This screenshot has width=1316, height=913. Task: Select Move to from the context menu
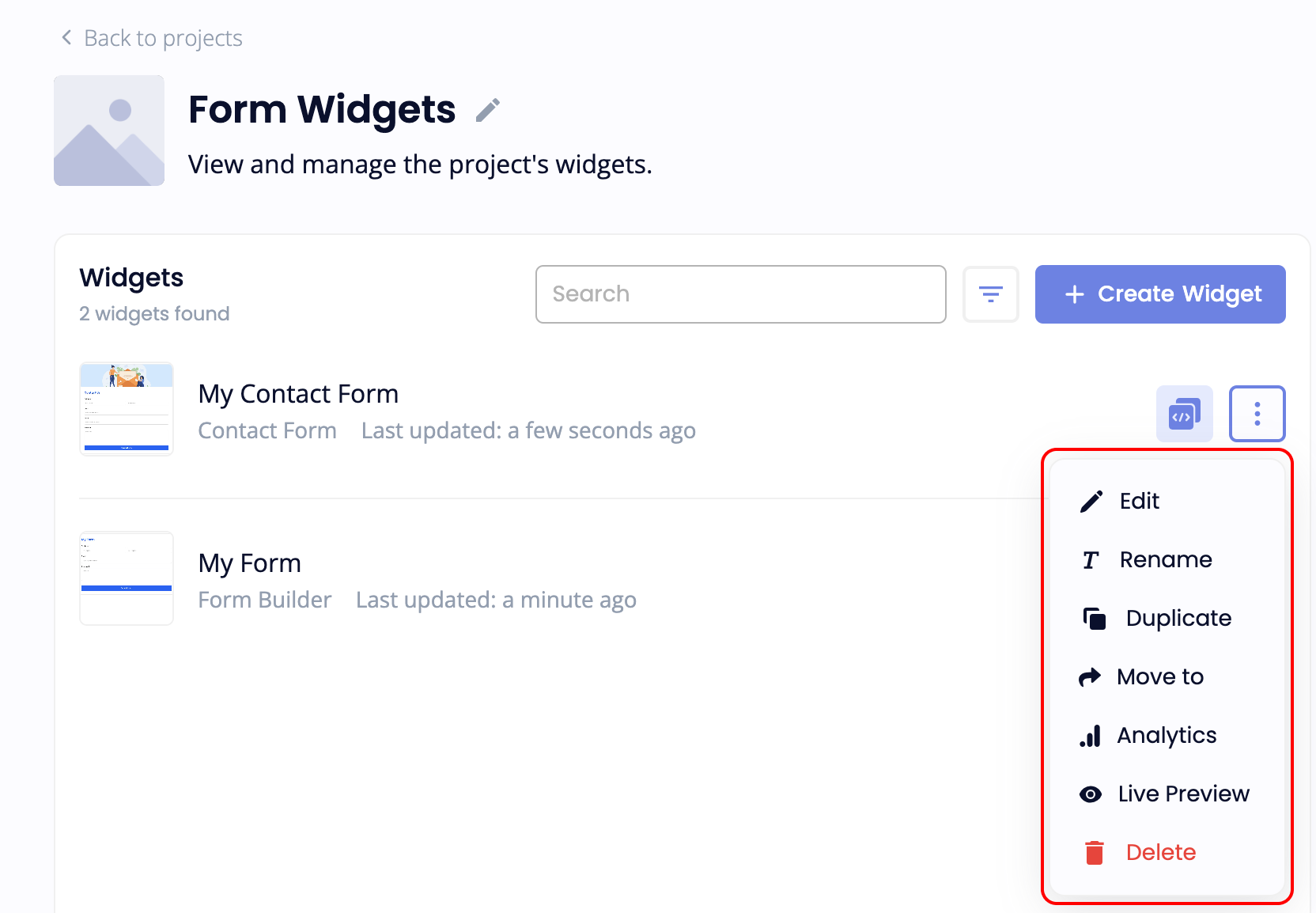point(1159,676)
